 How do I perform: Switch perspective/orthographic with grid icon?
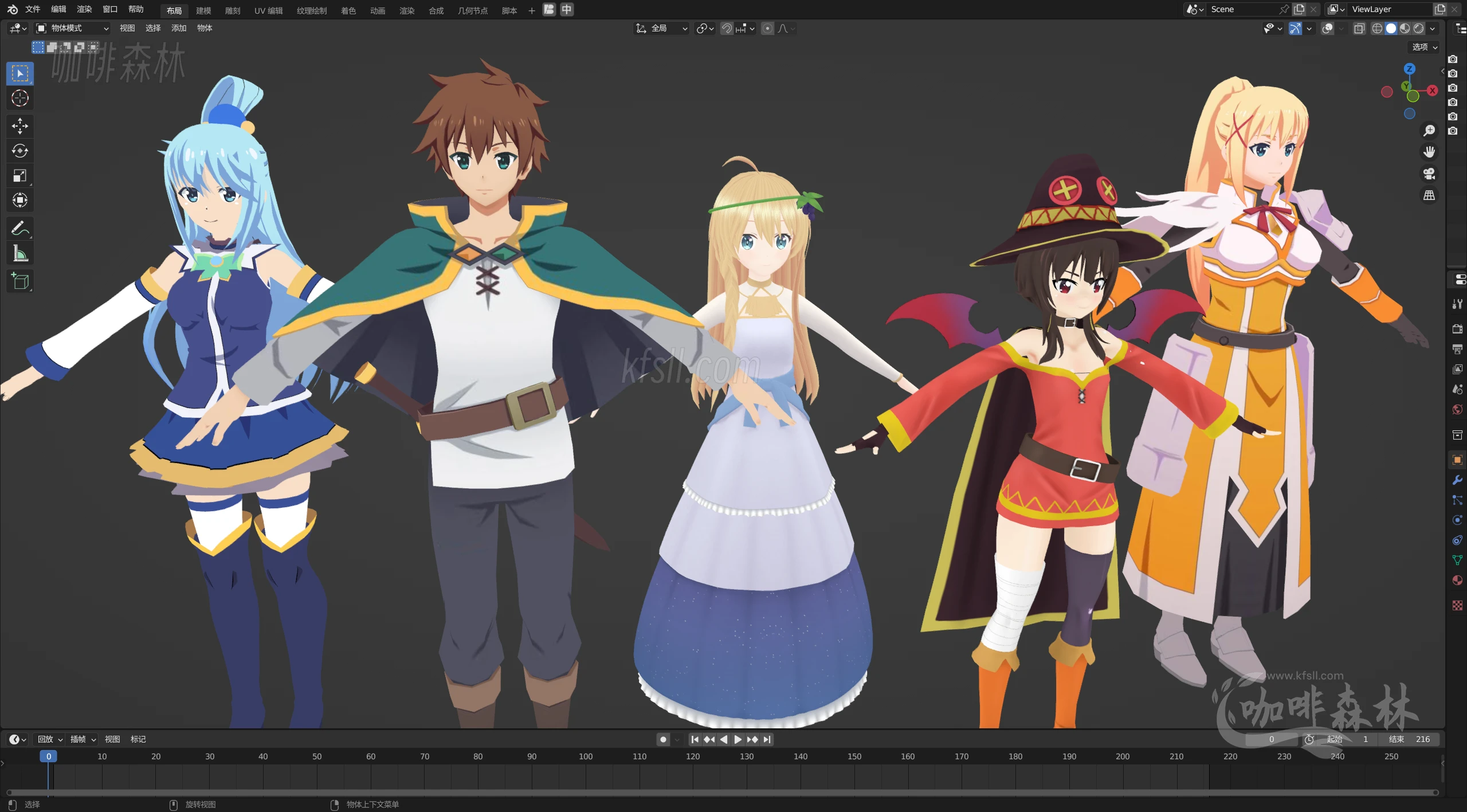coord(1429,195)
